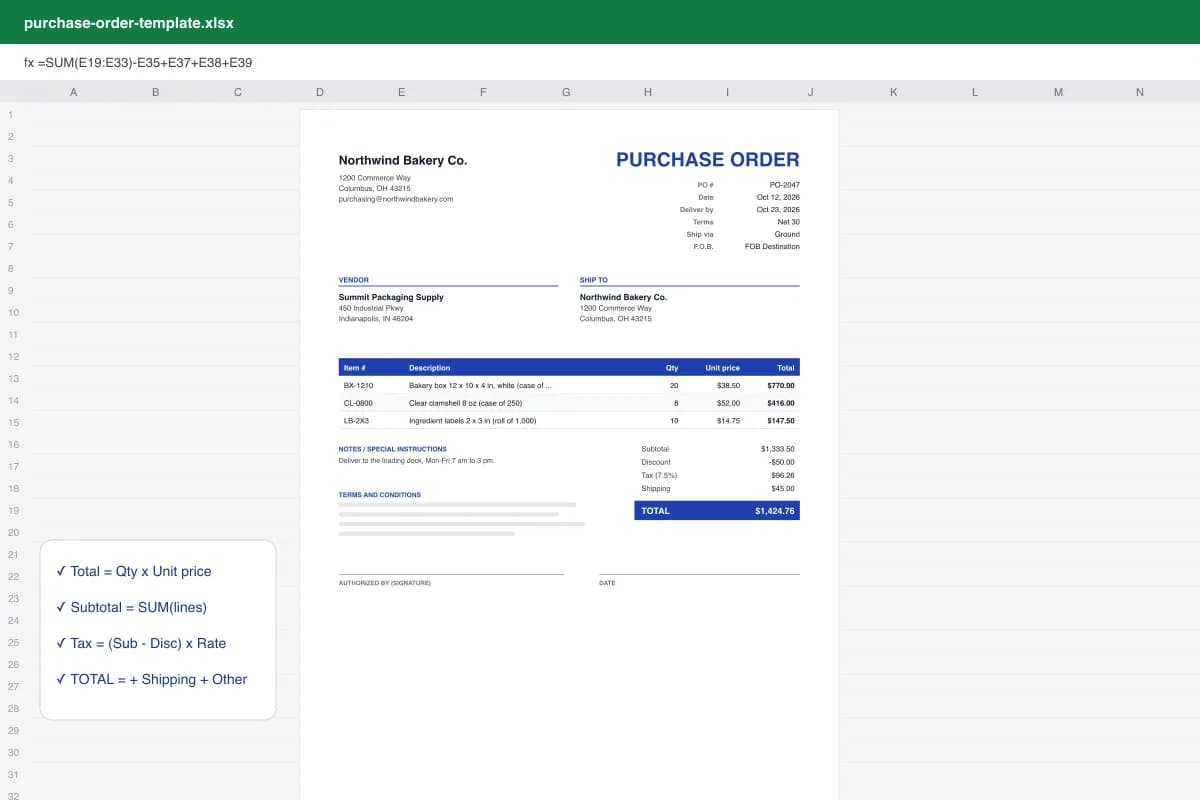The width and height of the screenshot is (1200, 800).
Task: Select column header A
Action: 73,92
